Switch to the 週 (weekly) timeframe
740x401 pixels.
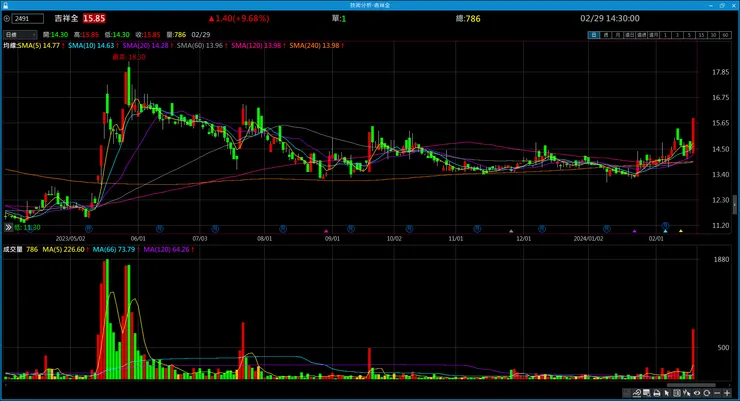point(606,35)
